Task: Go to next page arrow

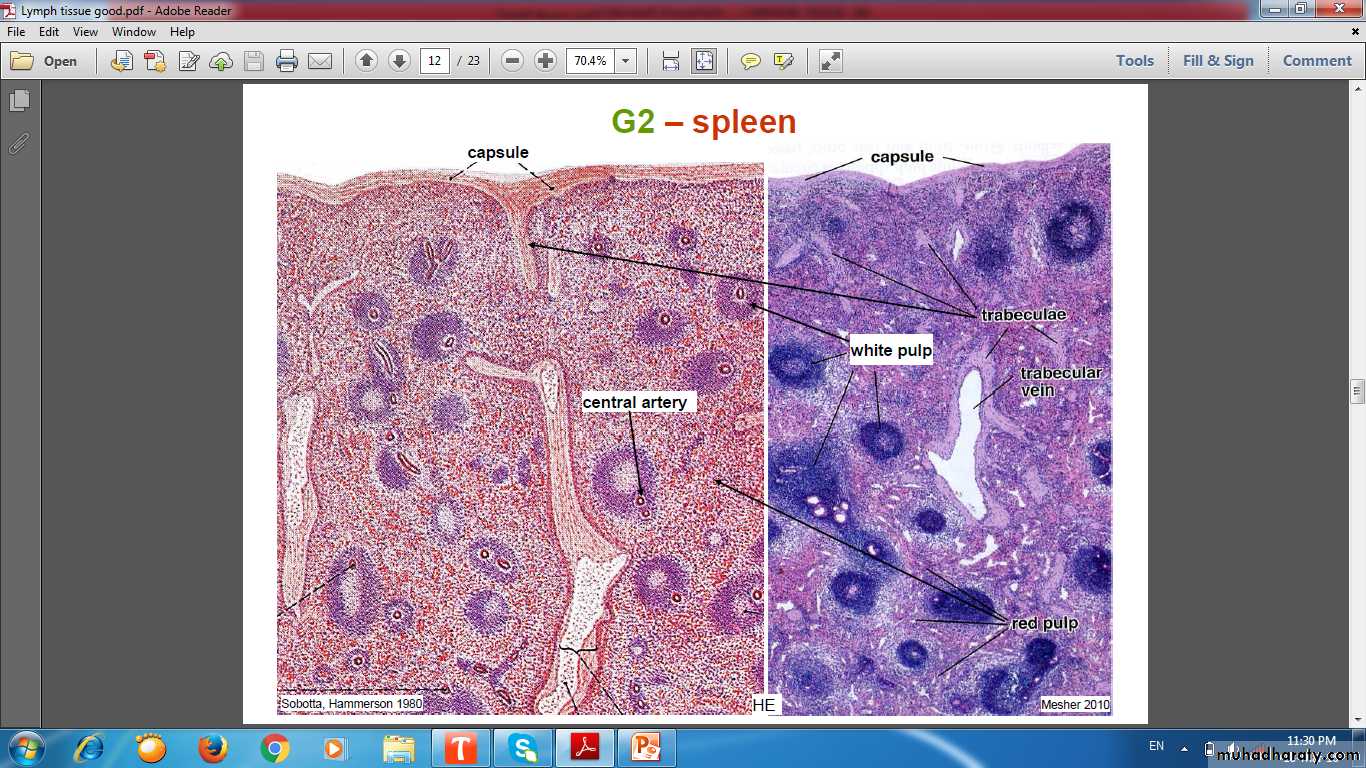Action: pos(399,61)
